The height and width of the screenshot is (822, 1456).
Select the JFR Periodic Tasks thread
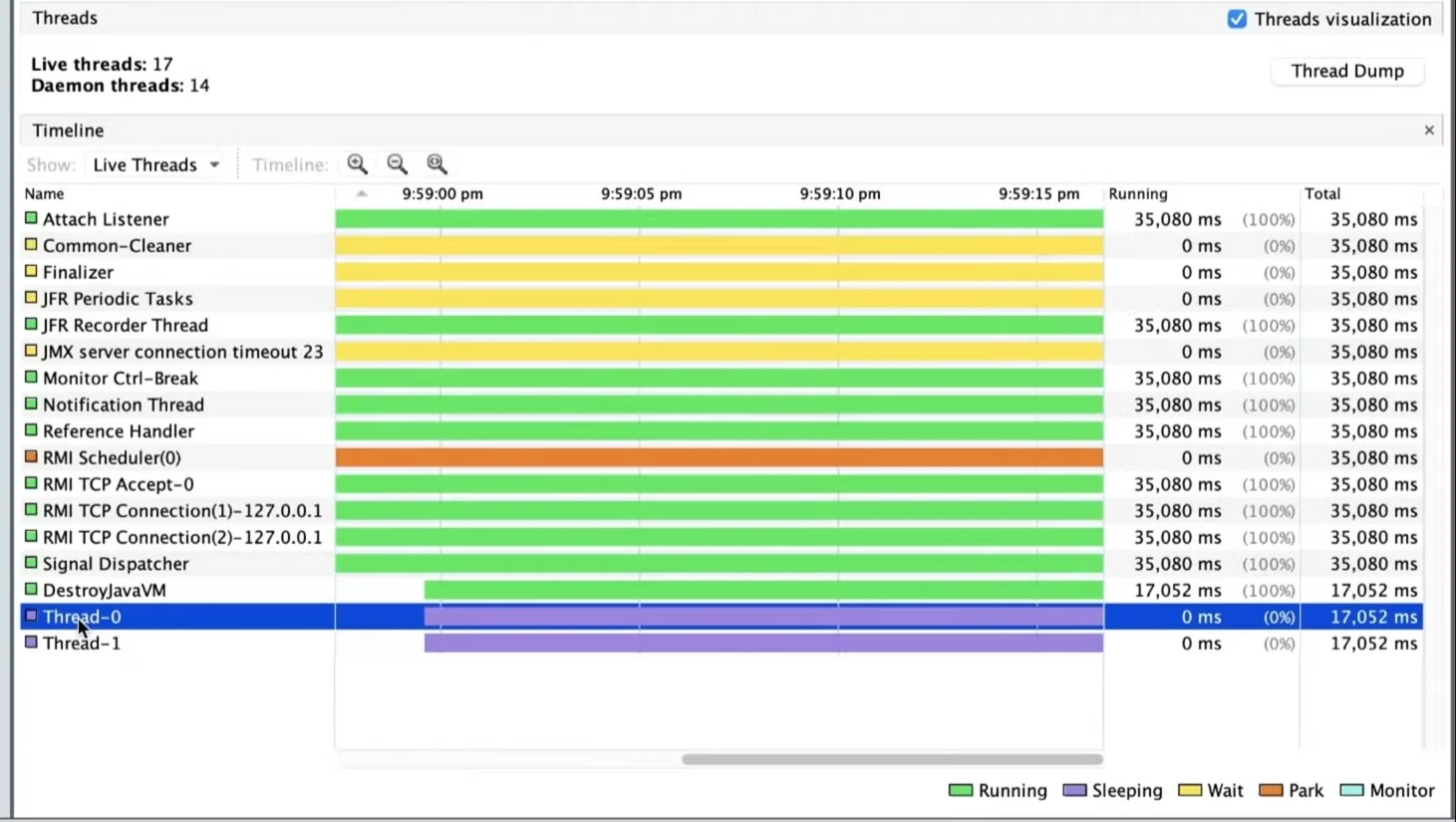(722, 299)
